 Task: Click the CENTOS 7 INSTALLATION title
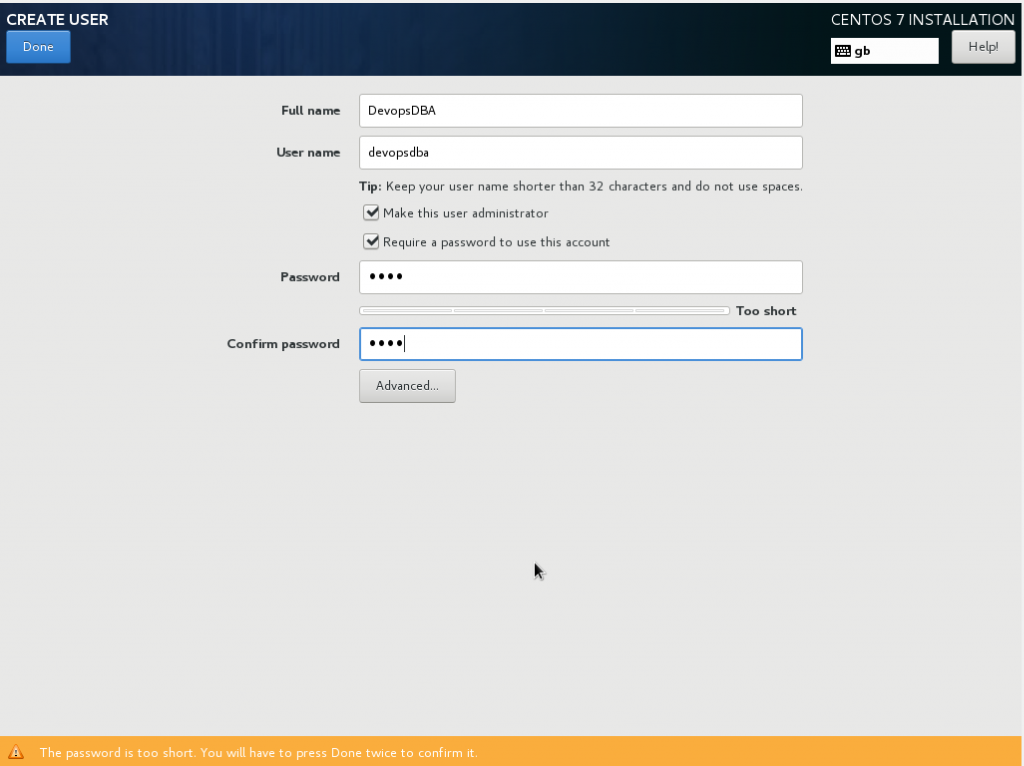click(x=923, y=20)
